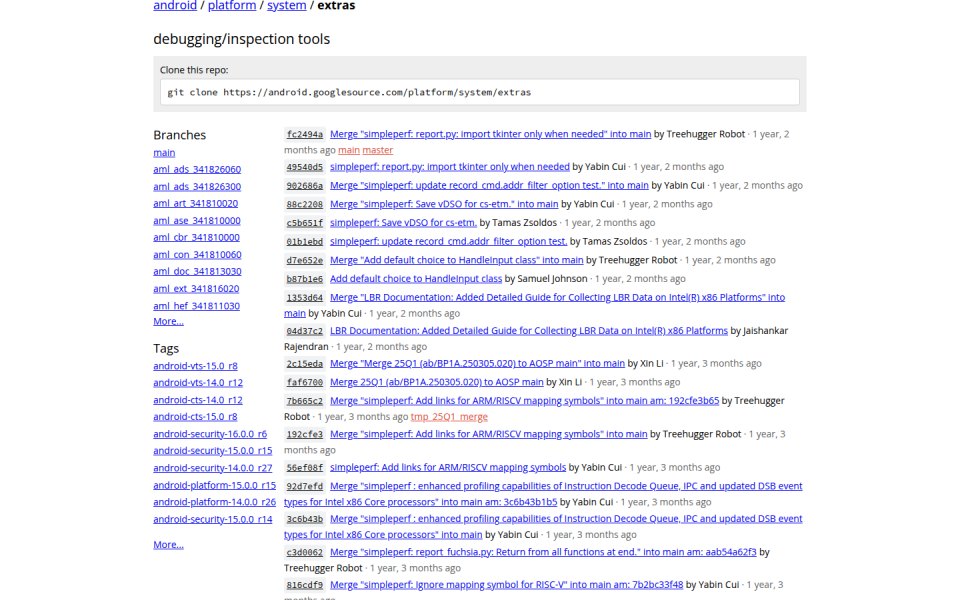Viewport: 960px width, 600px height.
Task: Open commit hash 2c15eda
Action: coord(304,364)
